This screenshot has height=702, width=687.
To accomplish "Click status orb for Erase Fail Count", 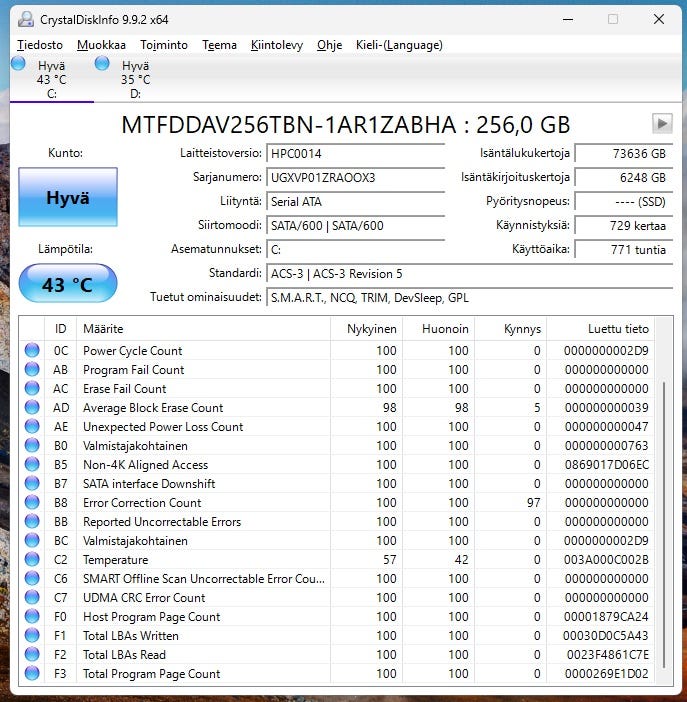I will (x=32, y=388).
